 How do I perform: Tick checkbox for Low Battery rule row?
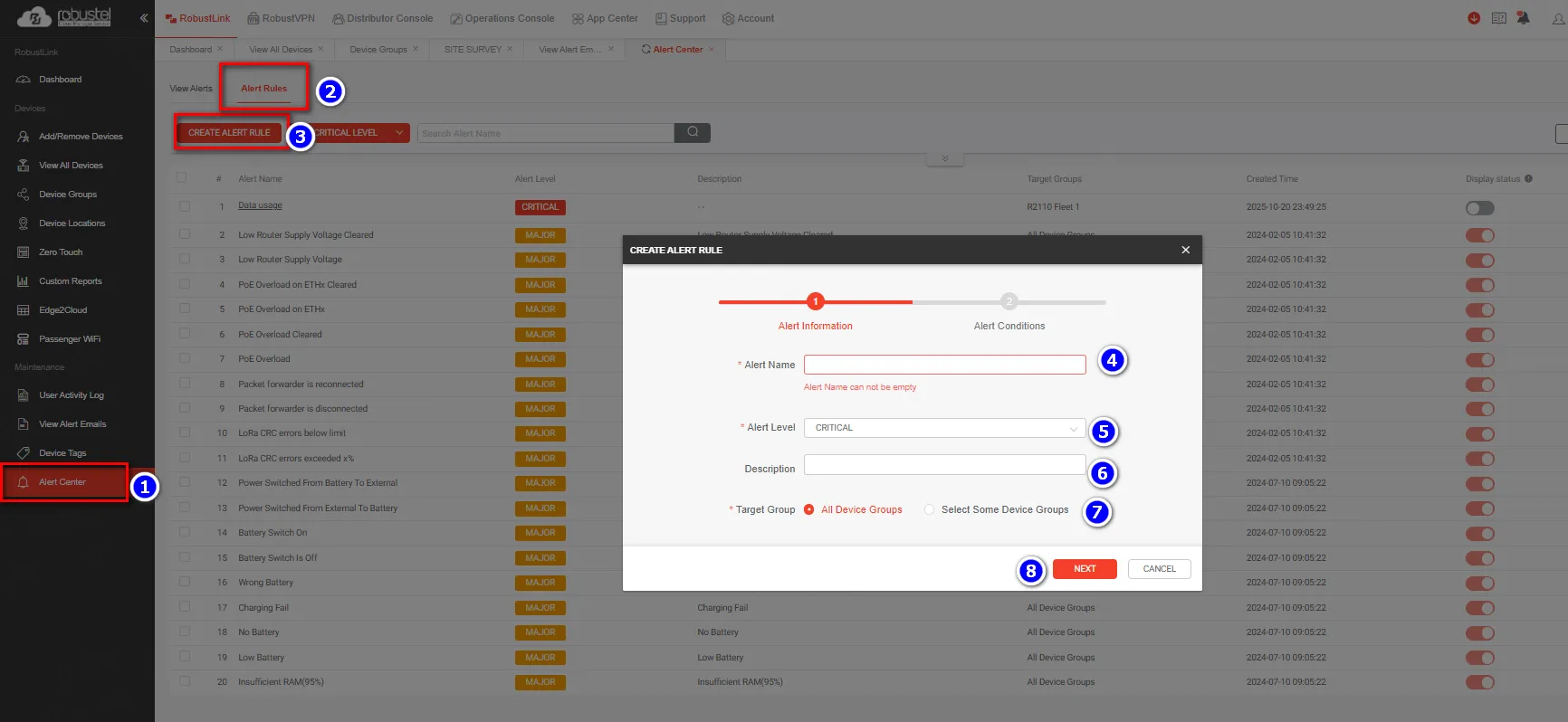(185, 657)
